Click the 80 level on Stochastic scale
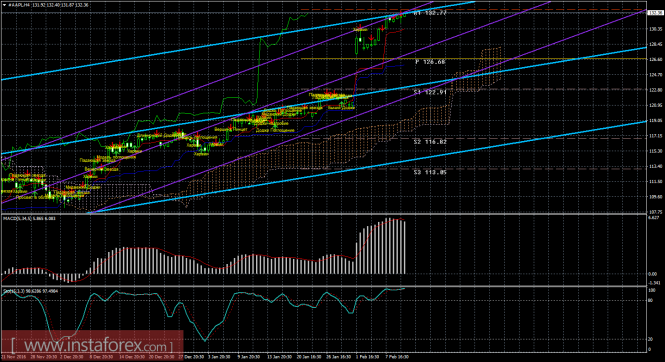Screen dimensions: 665x362 click(651, 301)
